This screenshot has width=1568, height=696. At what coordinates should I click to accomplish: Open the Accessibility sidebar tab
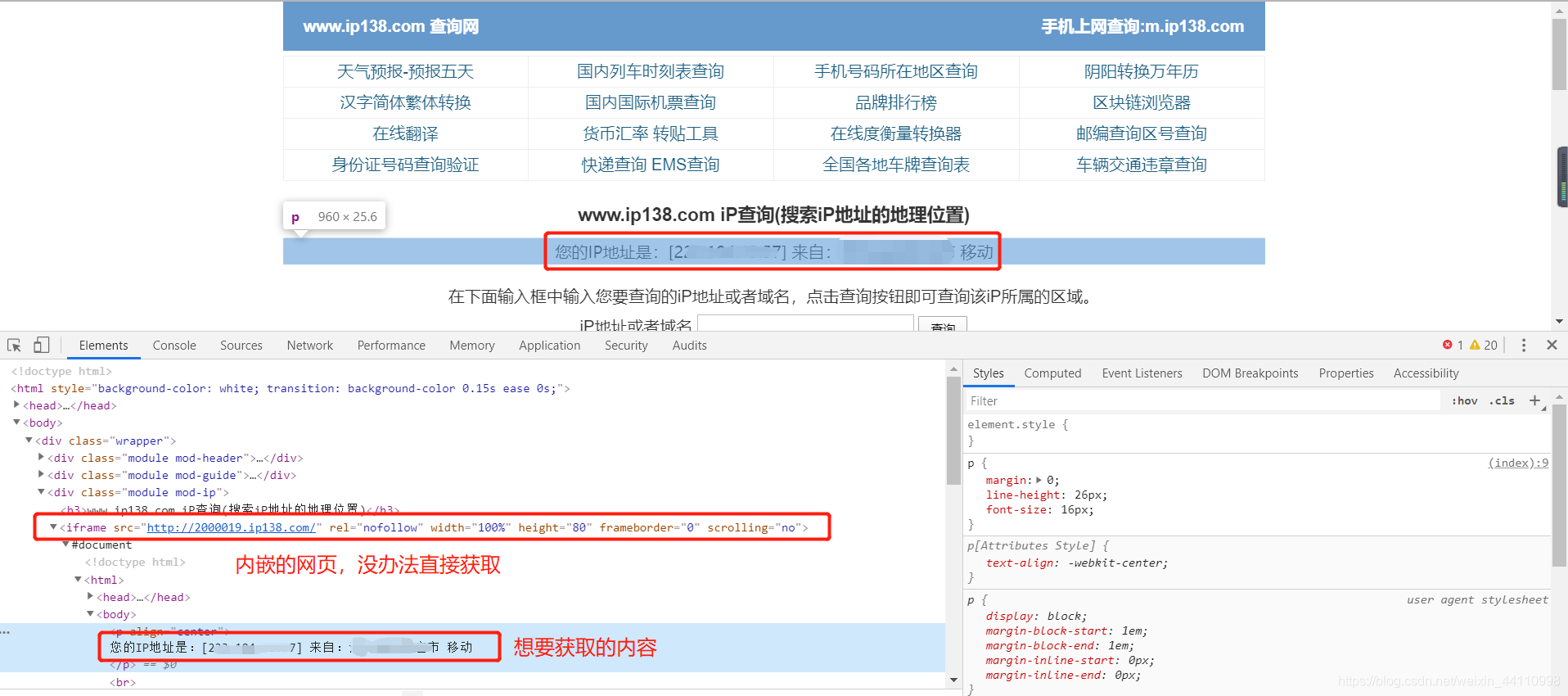[1426, 373]
